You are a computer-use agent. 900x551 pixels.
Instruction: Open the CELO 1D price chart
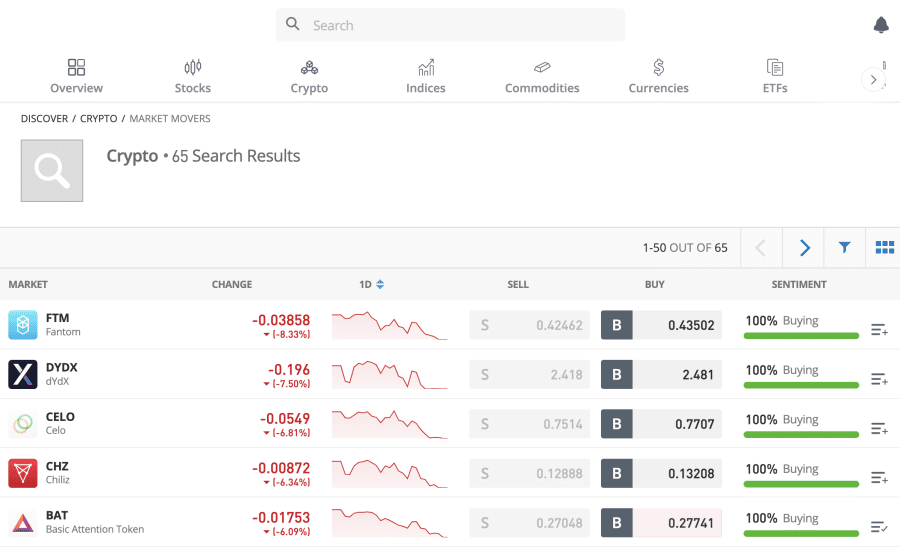[x=389, y=424]
